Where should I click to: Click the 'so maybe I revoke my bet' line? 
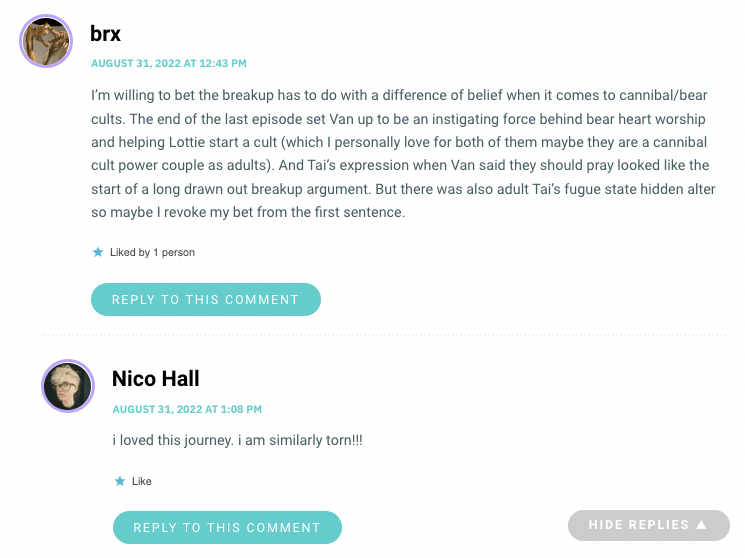pyautogui.click(x=248, y=212)
